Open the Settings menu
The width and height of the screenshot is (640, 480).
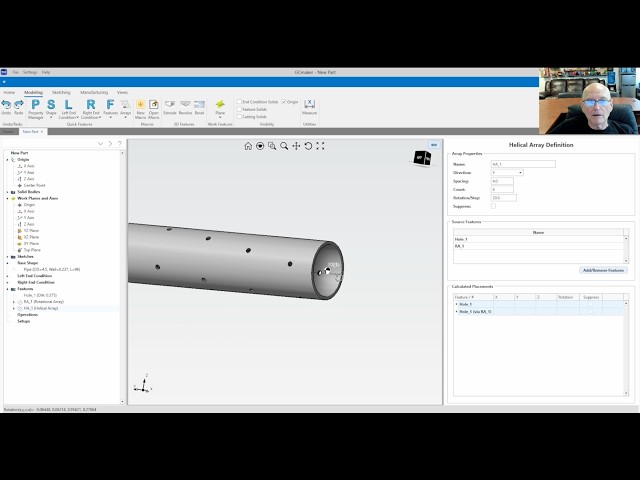point(30,72)
